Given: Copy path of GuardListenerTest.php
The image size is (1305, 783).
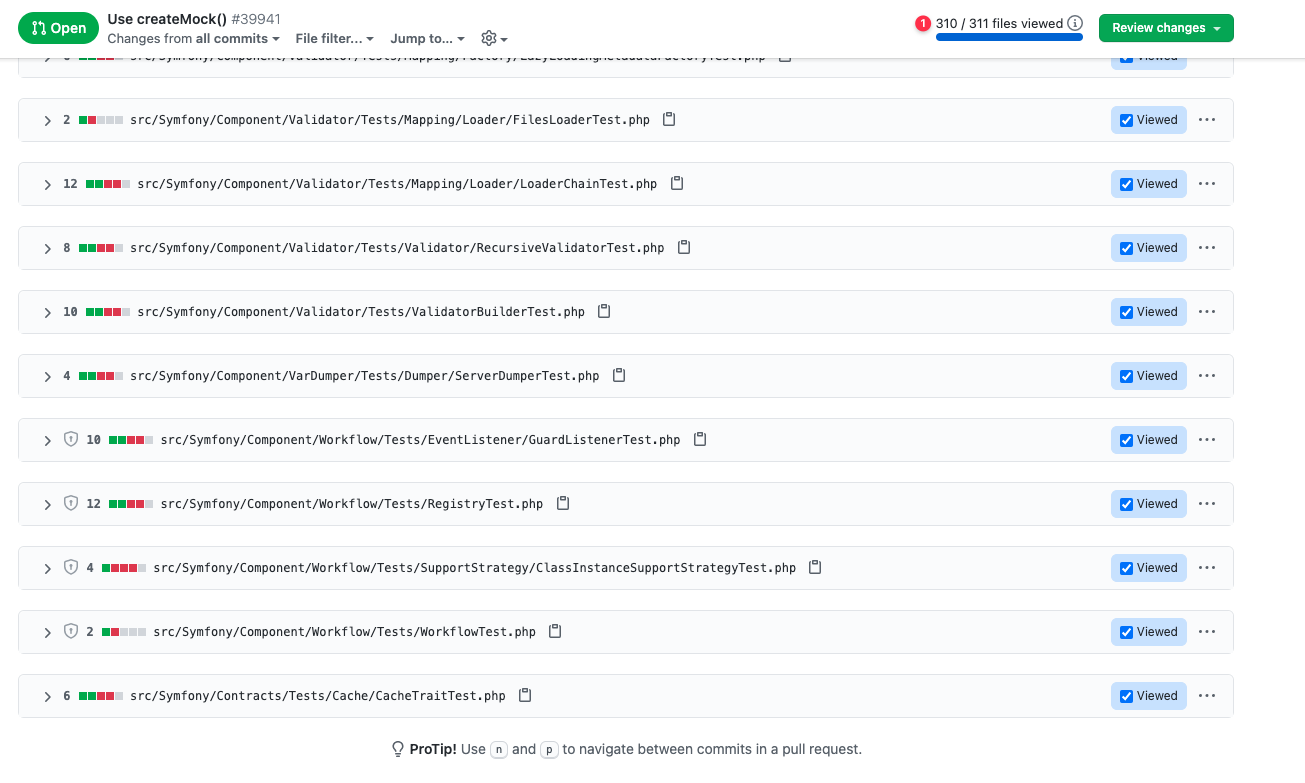Looking at the screenshot, I should [700, 439].
